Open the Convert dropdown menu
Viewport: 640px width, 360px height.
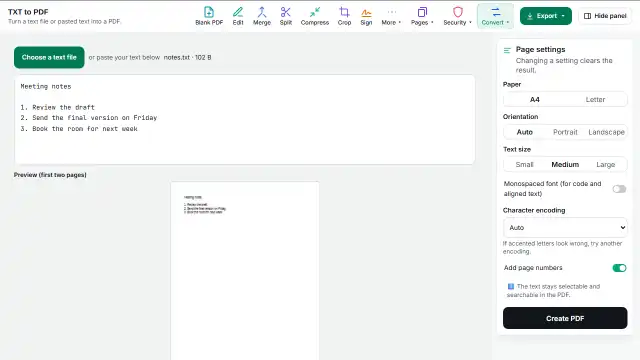click(496, 16)
